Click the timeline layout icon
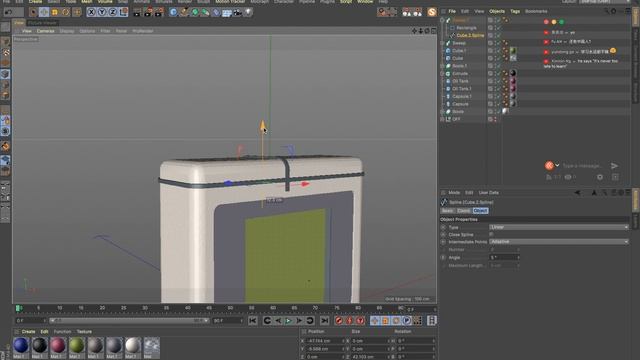 [x=432, y=321]
